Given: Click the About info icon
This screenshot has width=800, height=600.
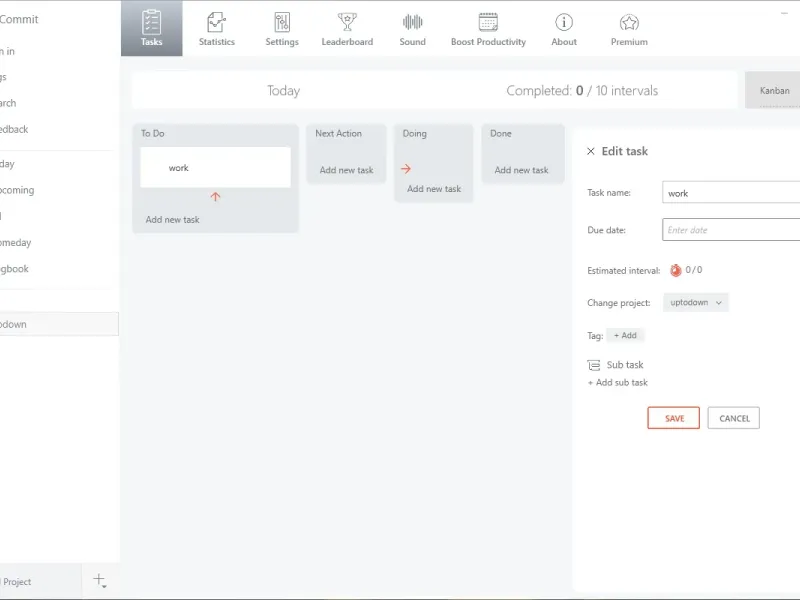Looking at the screenshot, I should pyautogui.click(x=564, y=22).
